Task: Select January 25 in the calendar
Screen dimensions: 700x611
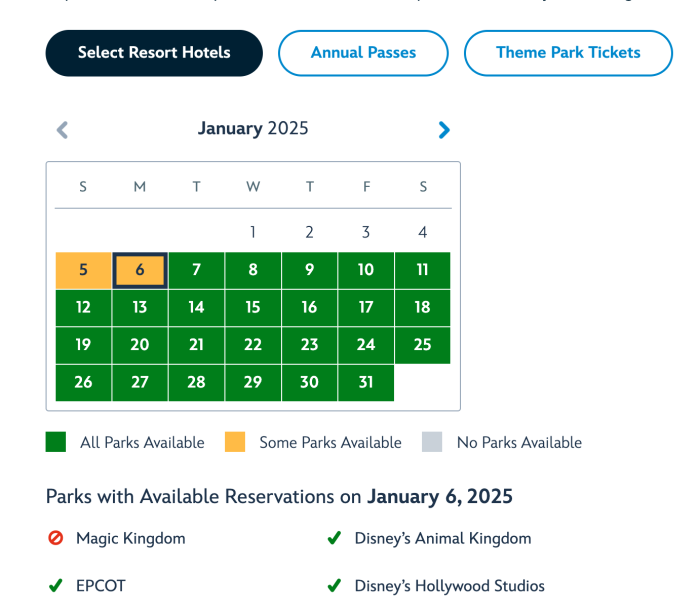Action: tap(422, 345)
